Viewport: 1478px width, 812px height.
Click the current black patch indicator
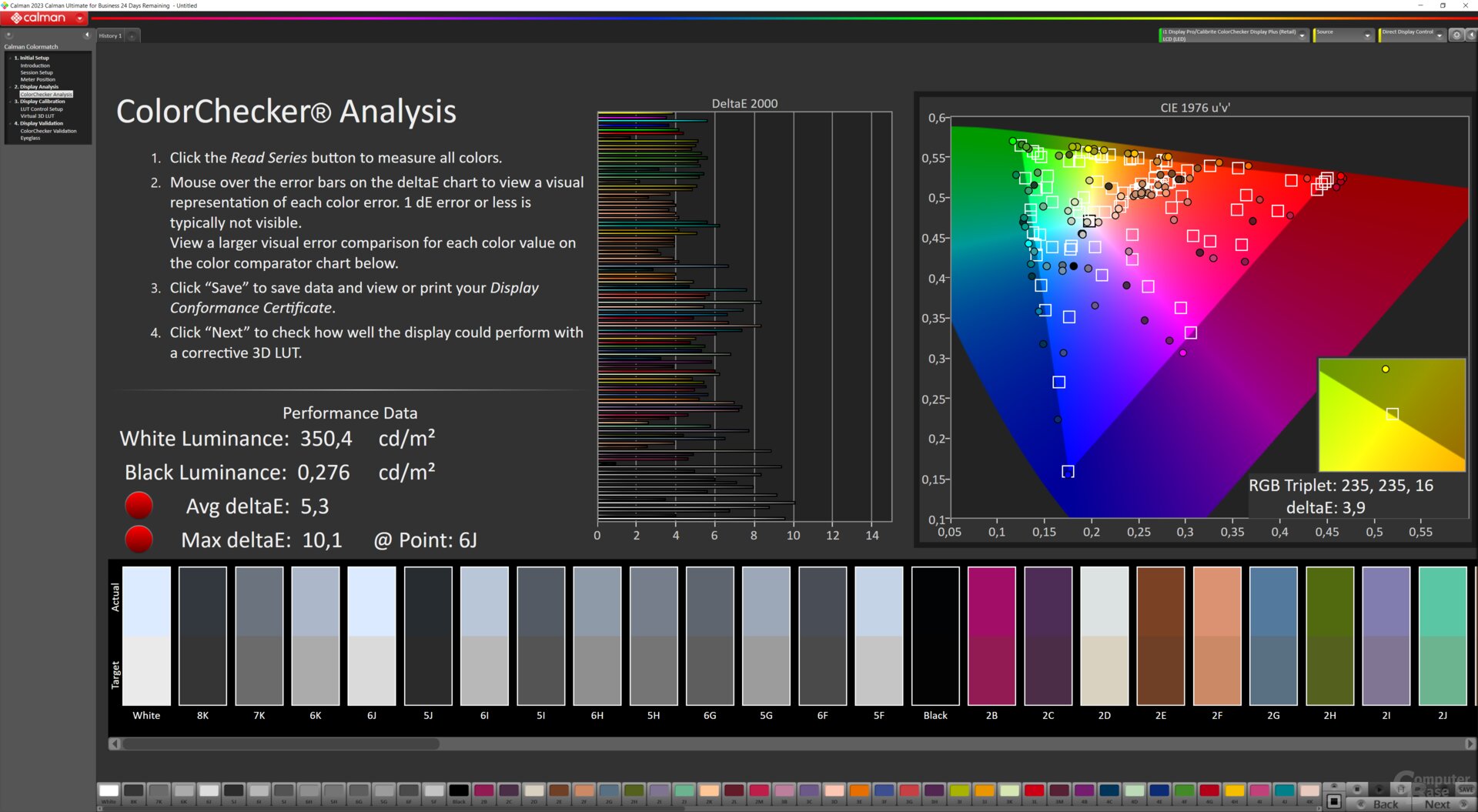[1334, 801]
